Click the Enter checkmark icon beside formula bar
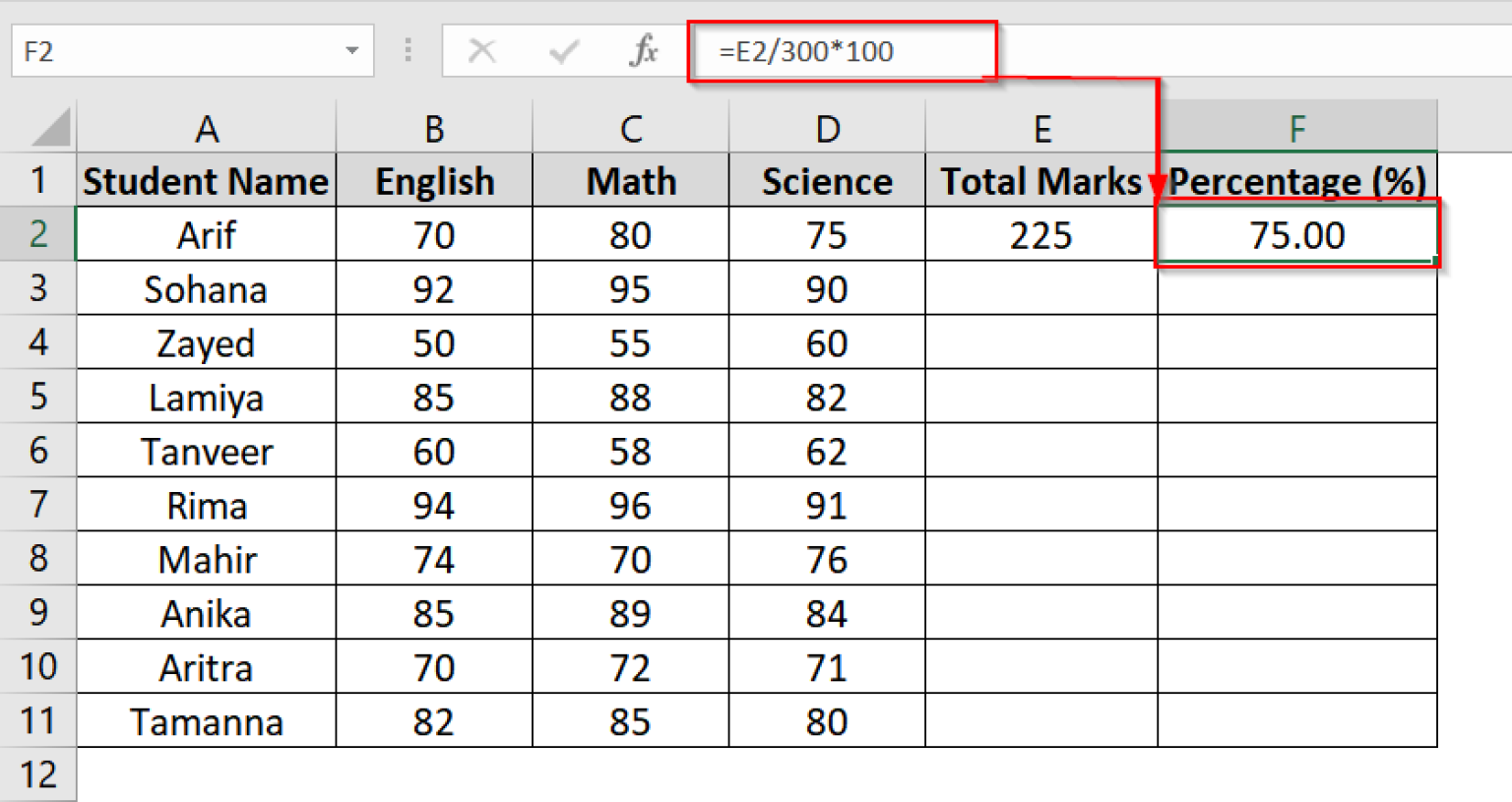The image size is (1512, 802). [x=562, y=51]
